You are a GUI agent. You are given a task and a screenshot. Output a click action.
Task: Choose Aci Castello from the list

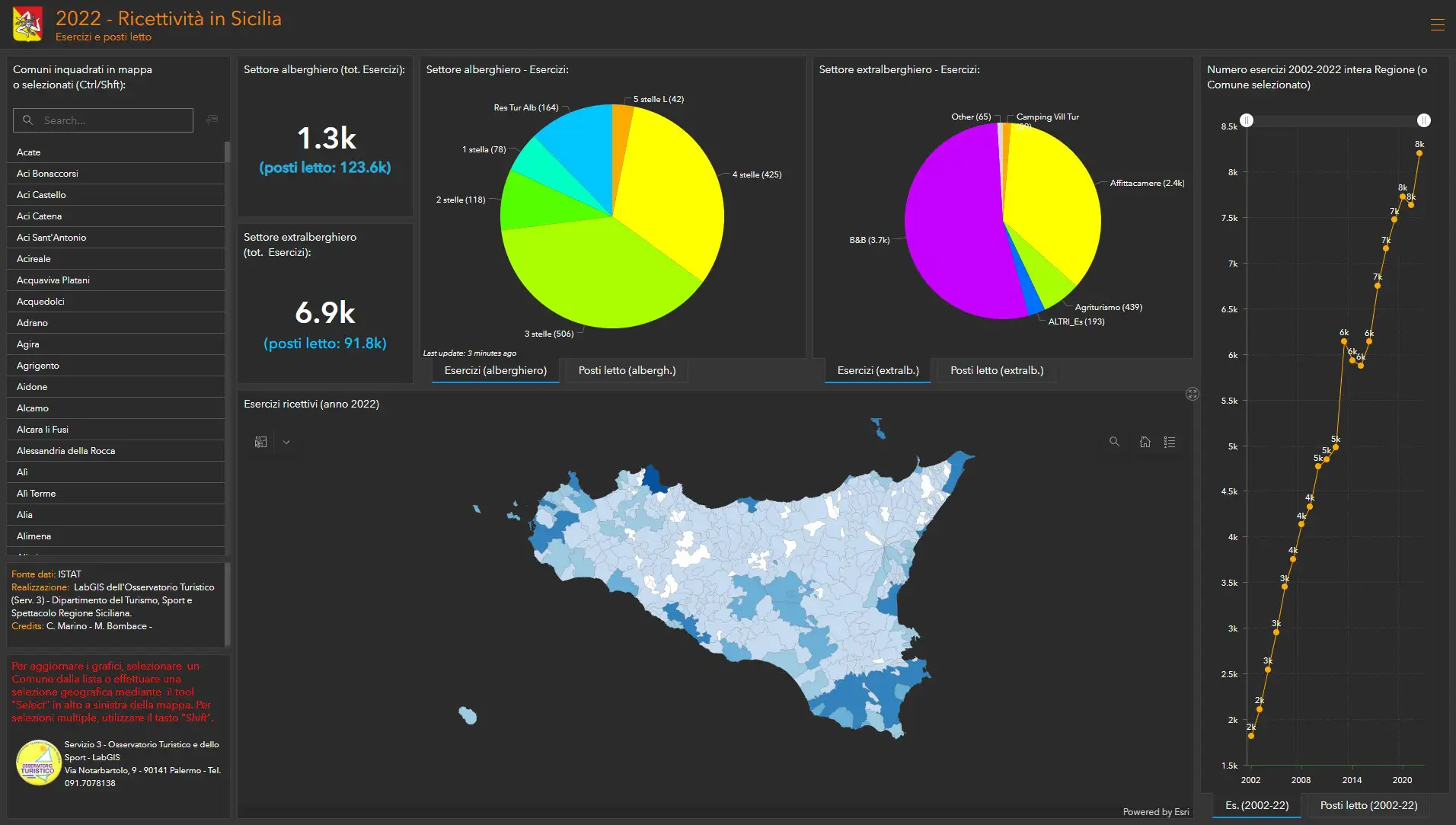point(41,195)
